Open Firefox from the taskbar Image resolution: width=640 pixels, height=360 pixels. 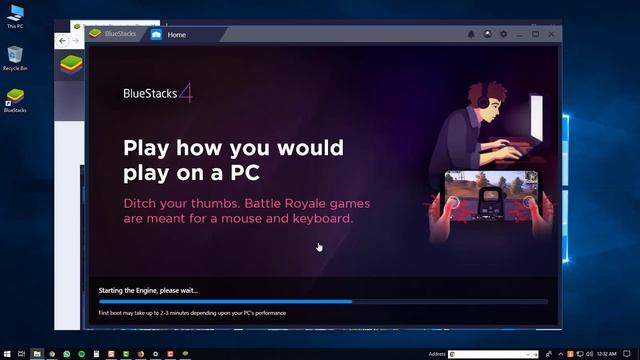pyautogui.click(x=141, y=354)
